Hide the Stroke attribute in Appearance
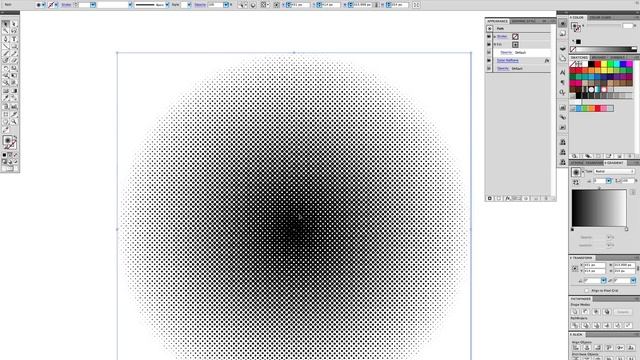Screen dimensions: 640x360 [x=489, y=36]
